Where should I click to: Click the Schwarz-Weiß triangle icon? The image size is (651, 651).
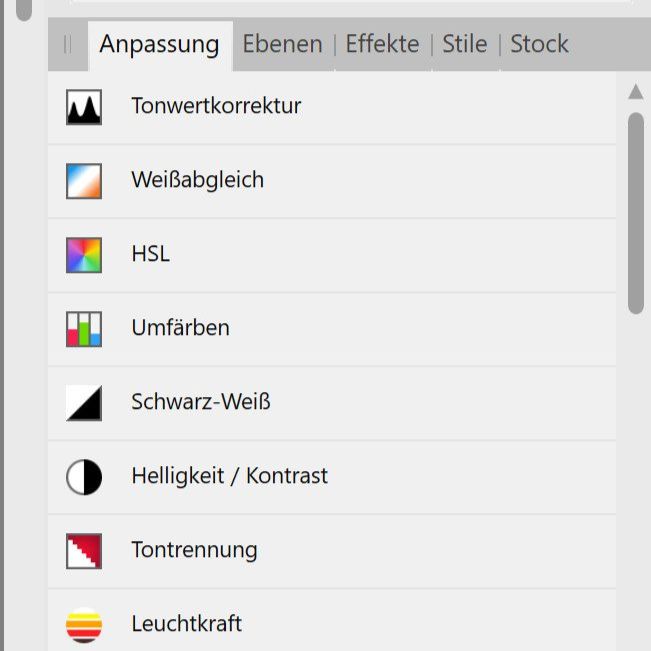pos(84,402)
